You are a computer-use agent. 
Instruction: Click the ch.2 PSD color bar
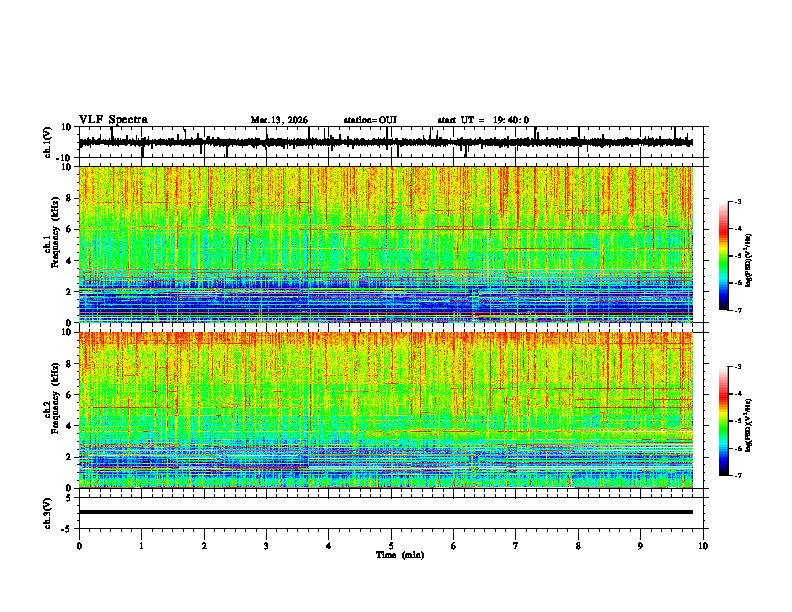(723, 421)
